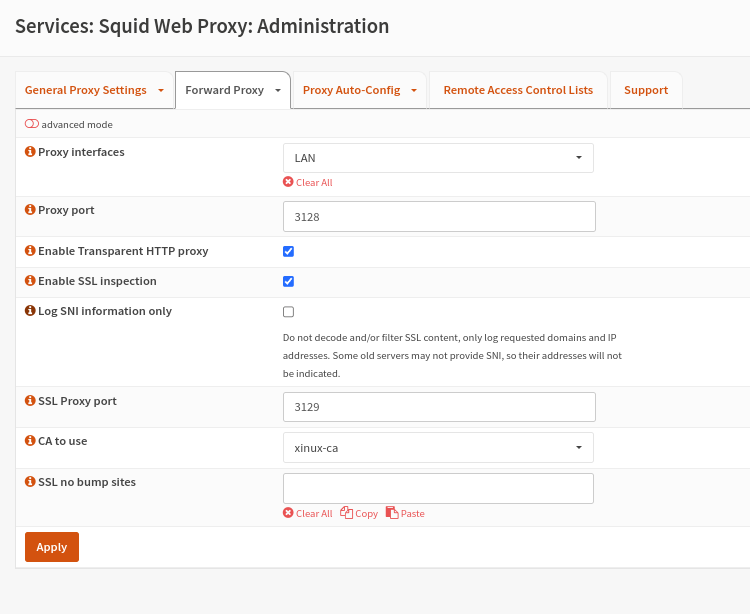Toggle help icon for Log SNI information only
Viewport: 750px width, 614px height.
click(x=30, y=311)
